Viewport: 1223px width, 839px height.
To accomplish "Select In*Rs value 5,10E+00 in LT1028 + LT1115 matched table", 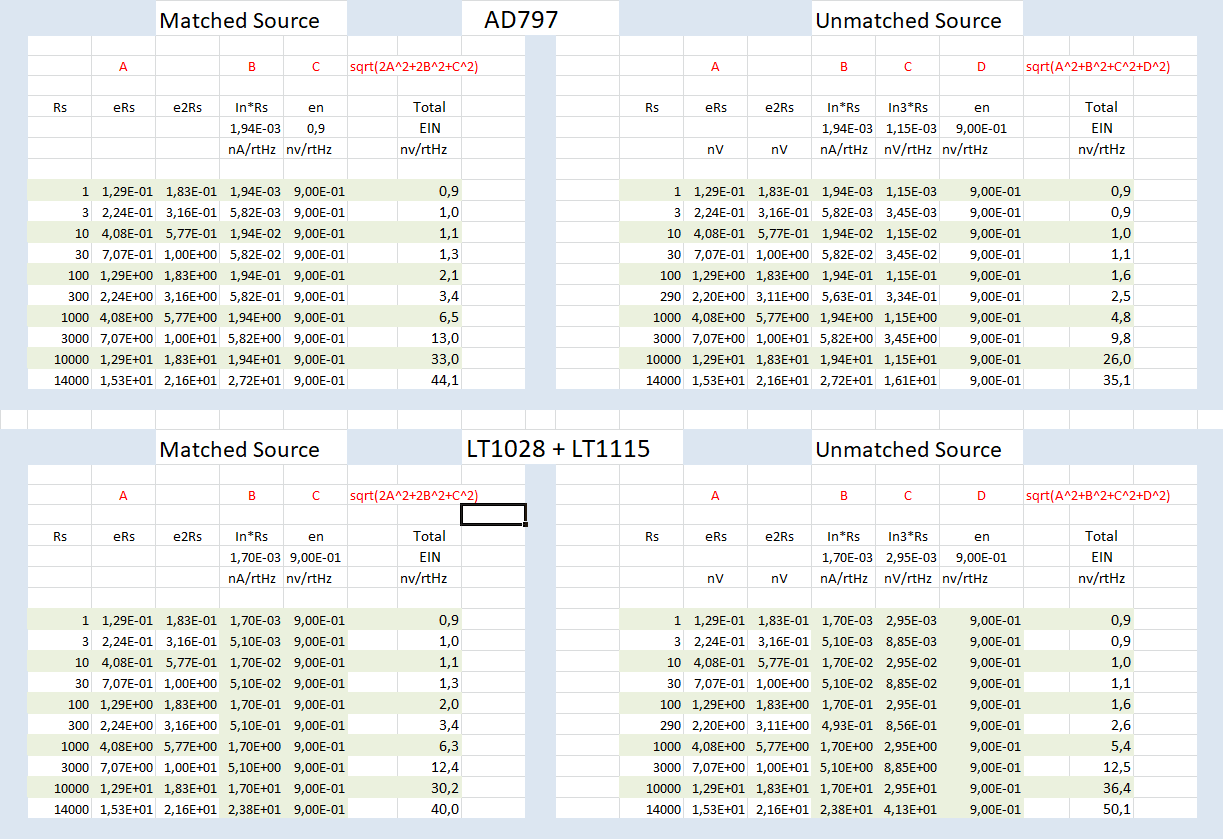I will pyautogui.click(x=254, y=767).
